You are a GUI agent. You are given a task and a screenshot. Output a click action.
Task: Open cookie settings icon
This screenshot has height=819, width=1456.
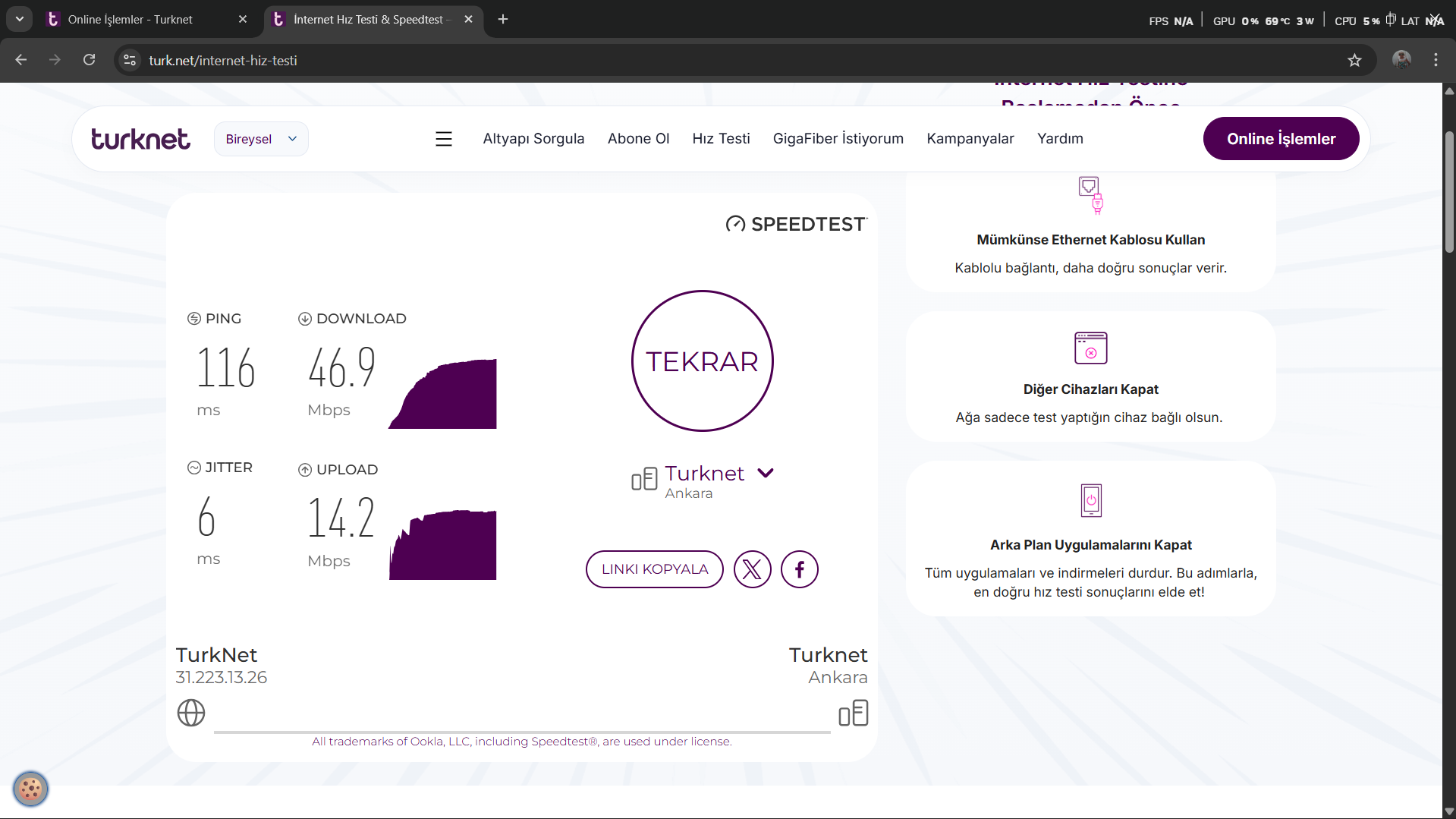(x=30, y=789)
